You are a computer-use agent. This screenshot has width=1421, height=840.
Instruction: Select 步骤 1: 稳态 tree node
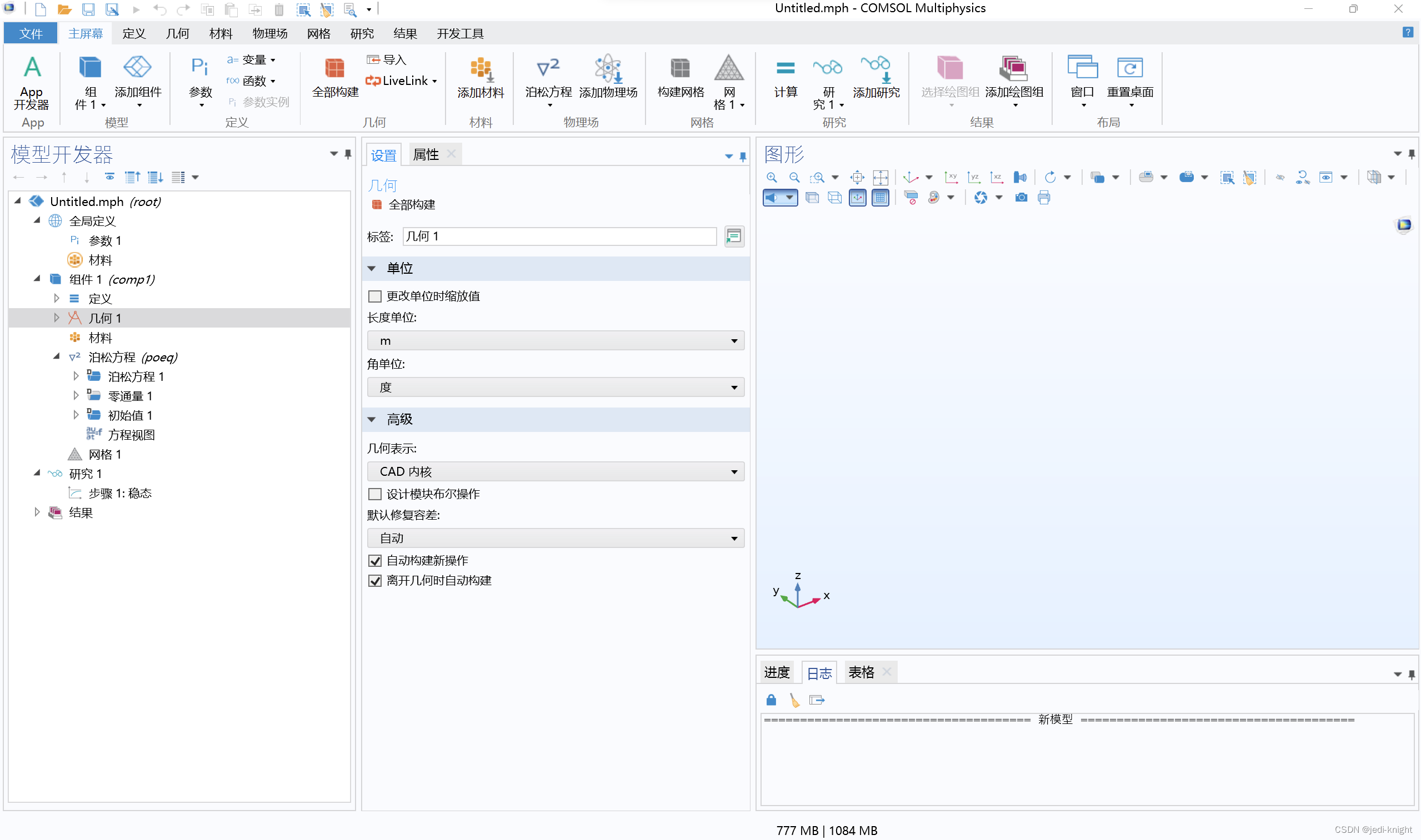point(120,493)
